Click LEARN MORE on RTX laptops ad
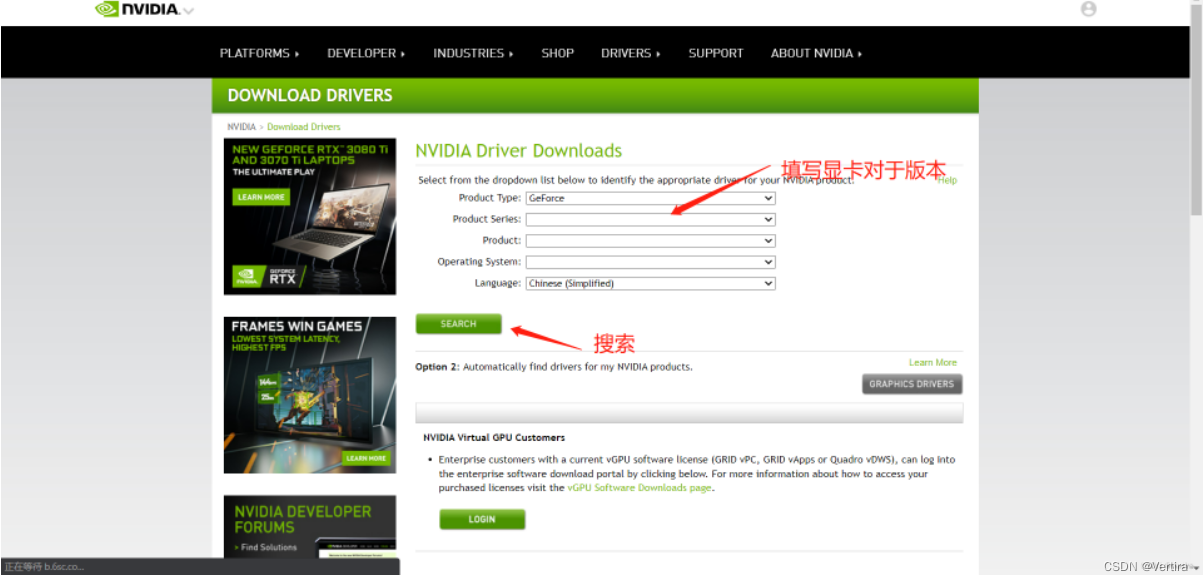This screenshot has width=1203, height=581. (261, 197)
